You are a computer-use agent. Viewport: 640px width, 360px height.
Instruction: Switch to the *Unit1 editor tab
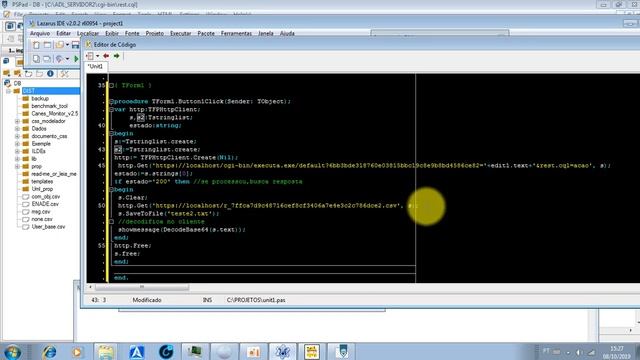pyautogui.click(x=96, y=67)
